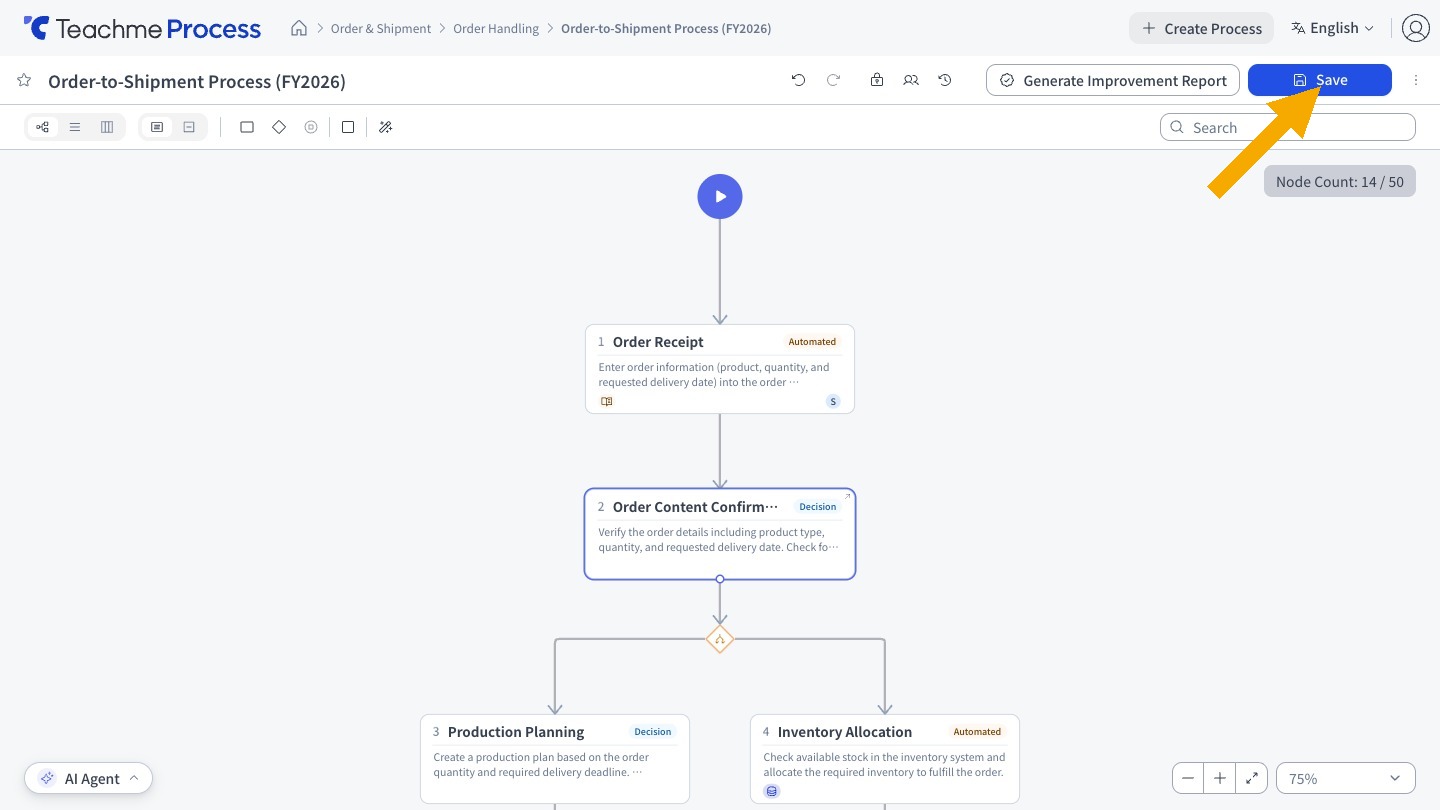Open the members/people icon
Screen dimensions: 1440x810
click(x=911, y=80)
